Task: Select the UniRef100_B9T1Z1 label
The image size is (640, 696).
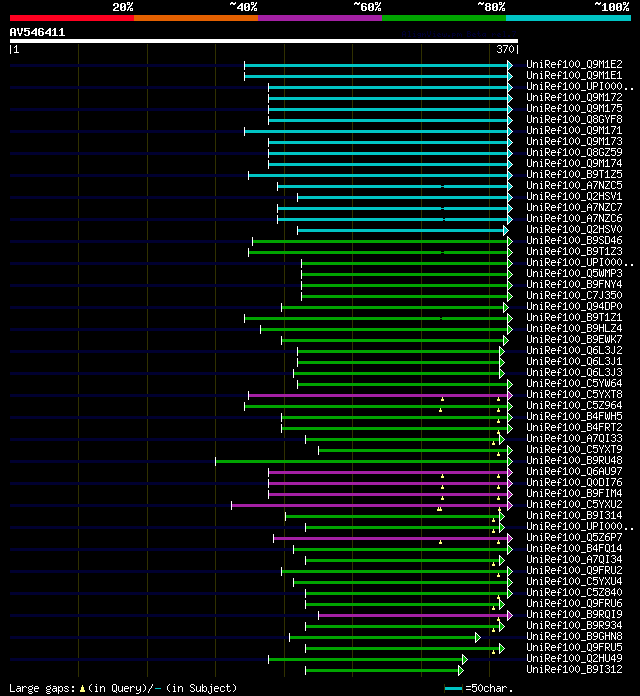Action: [574, 318]
